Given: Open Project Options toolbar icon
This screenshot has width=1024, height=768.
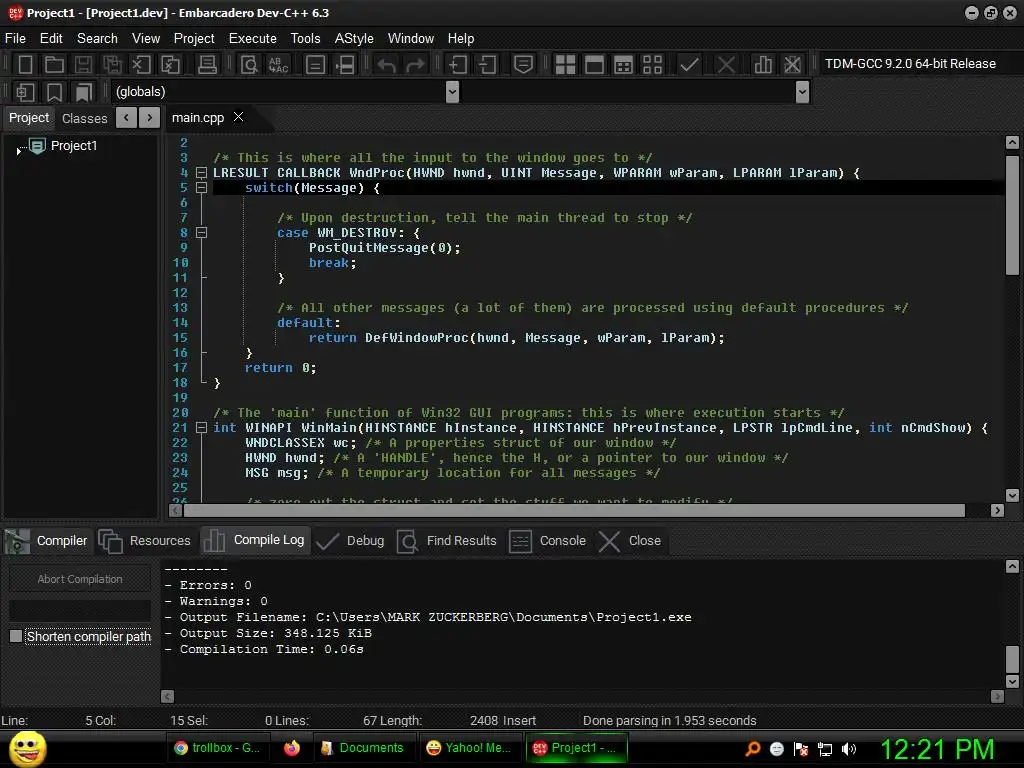Looking at the screenshot, I should [x=523, y=64].
